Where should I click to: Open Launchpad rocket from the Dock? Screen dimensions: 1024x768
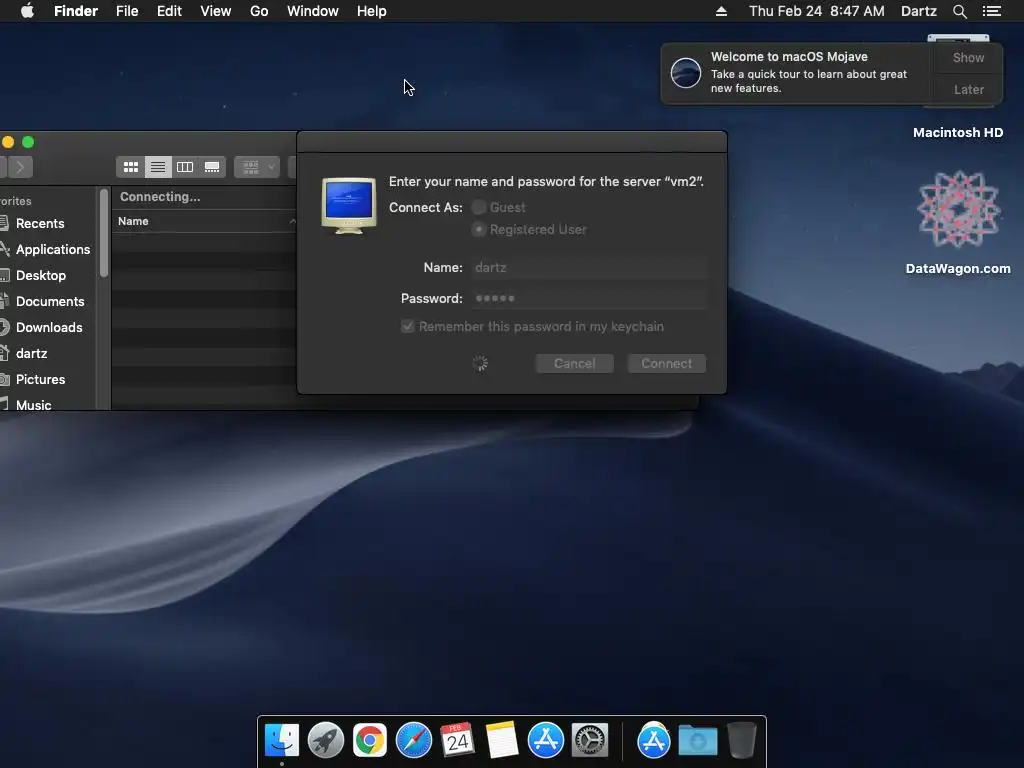[325, 740]
